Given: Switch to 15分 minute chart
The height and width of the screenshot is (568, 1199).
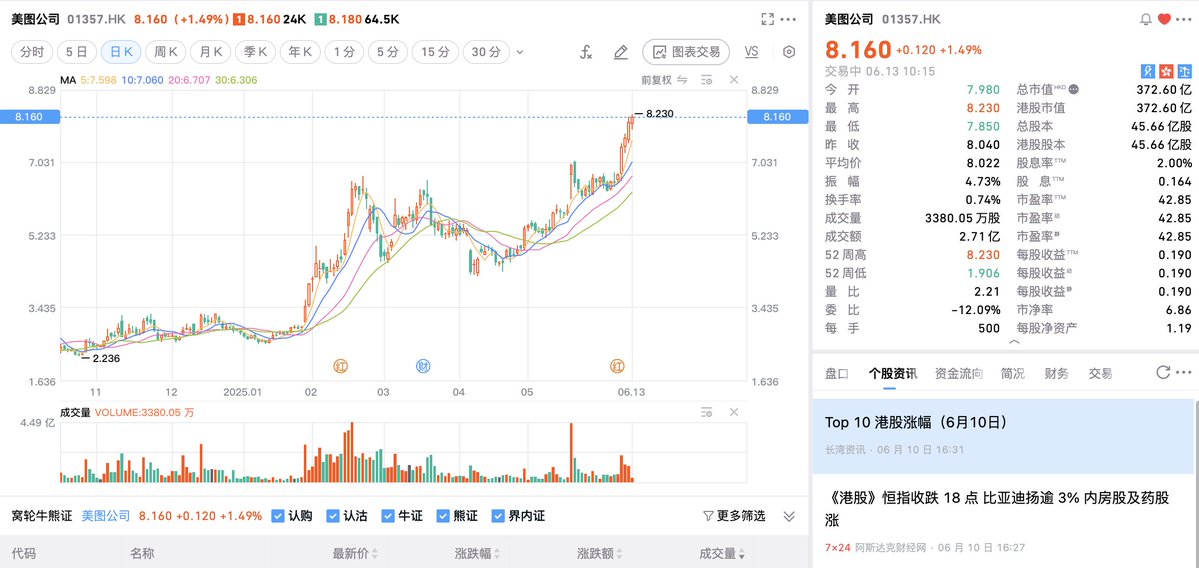Looking at the screenshot, I should (x=435, y=52).
